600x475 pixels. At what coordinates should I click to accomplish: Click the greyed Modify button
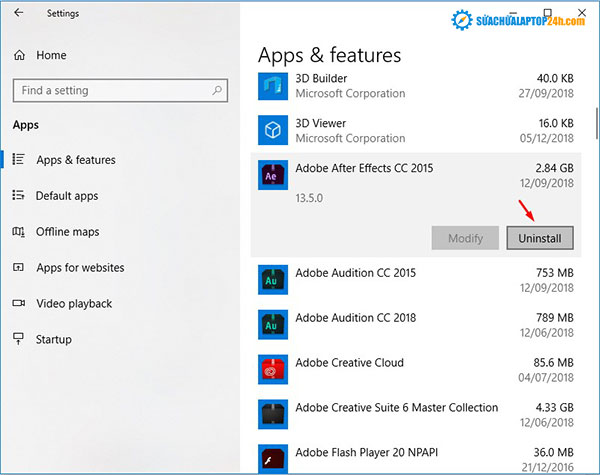(x=465, y=238)
